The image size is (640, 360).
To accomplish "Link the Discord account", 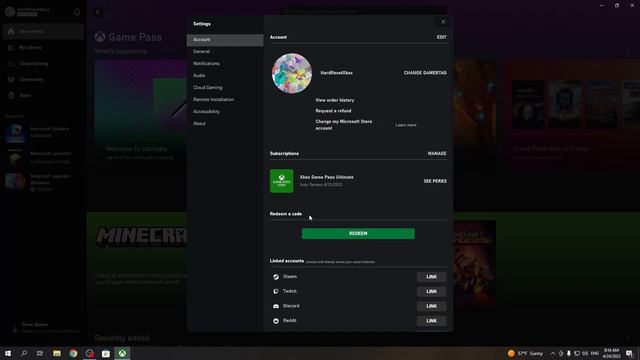I will point(431,306).
